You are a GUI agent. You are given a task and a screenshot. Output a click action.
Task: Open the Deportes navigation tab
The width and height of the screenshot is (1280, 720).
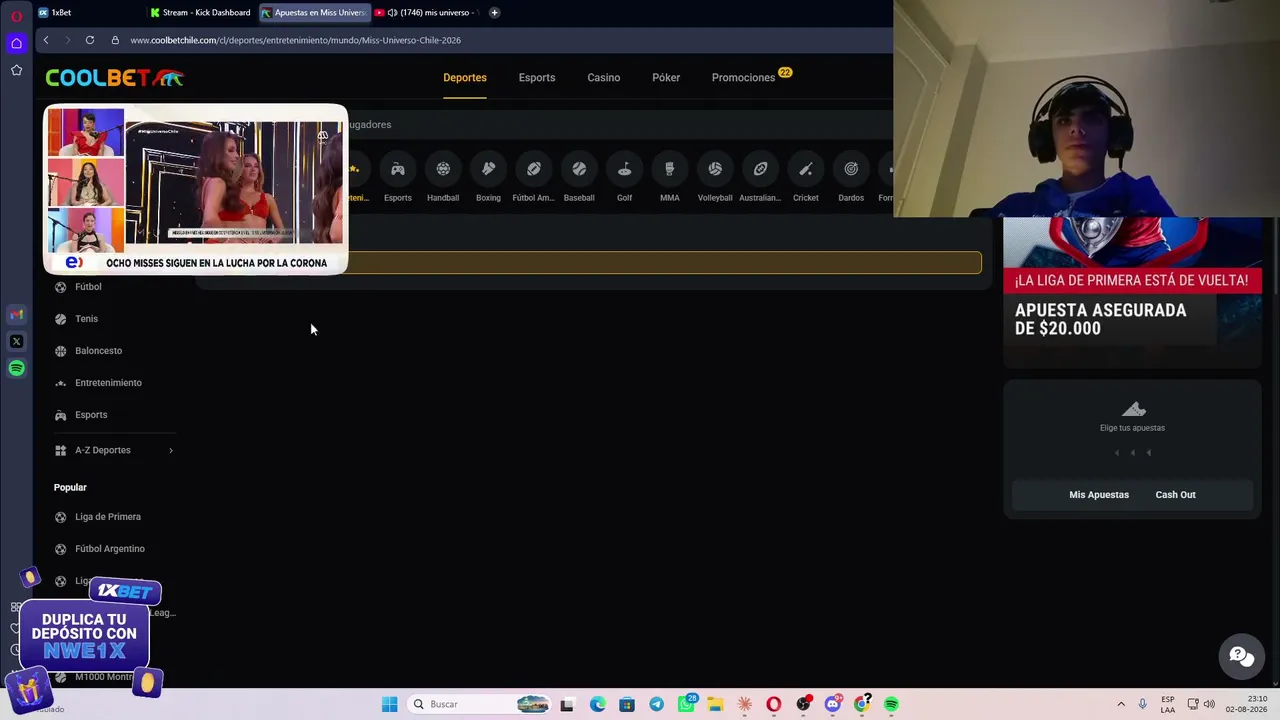(465, 77)
